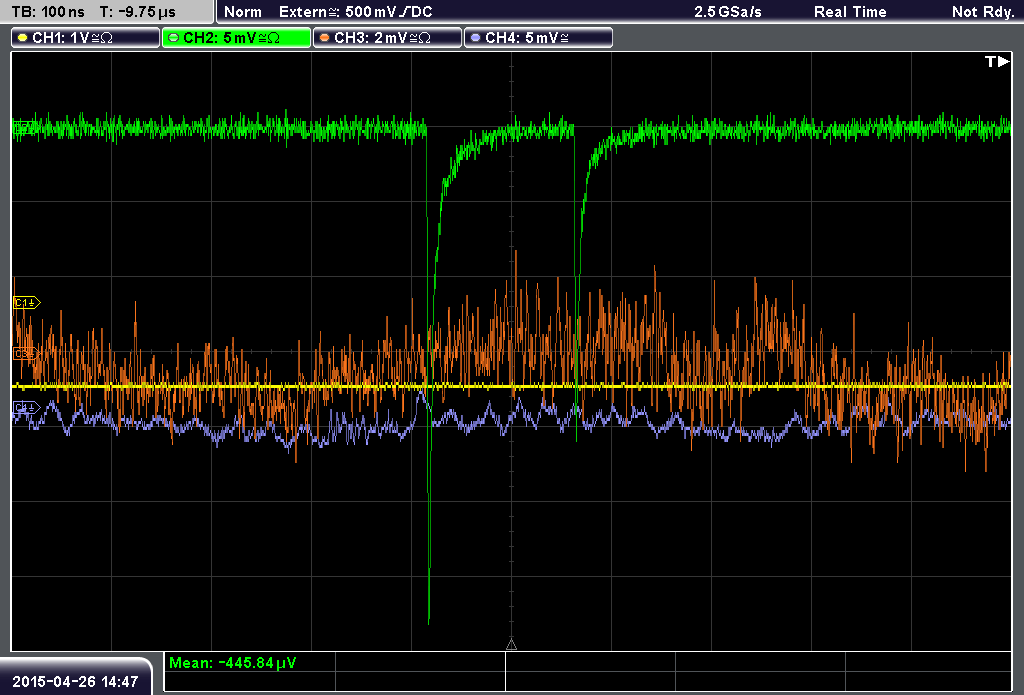Viewport: 1024px width, 695px height.
Task: Select the active CH2: 5 mV channel button
Action: (x=236, y=38)
